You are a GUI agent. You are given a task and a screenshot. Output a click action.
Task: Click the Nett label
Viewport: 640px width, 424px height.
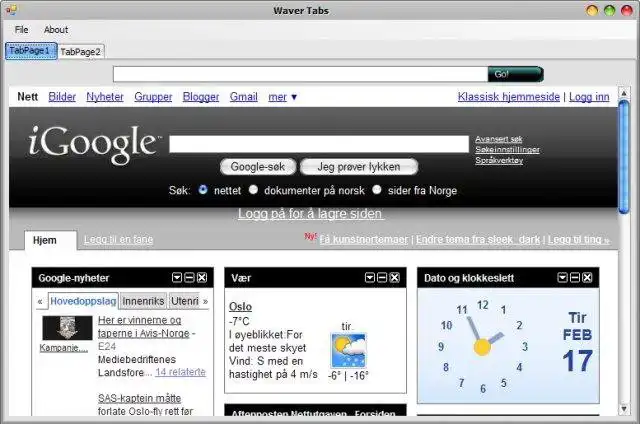pos(27,97)
